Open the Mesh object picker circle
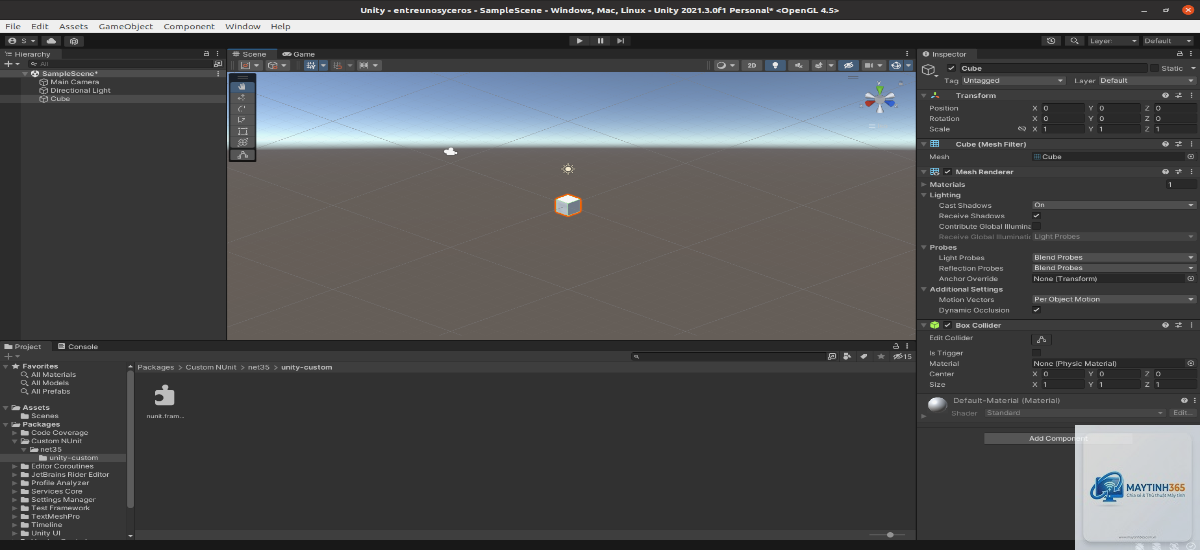The height and width of the screenshot is (550, 1200). 1190,156
